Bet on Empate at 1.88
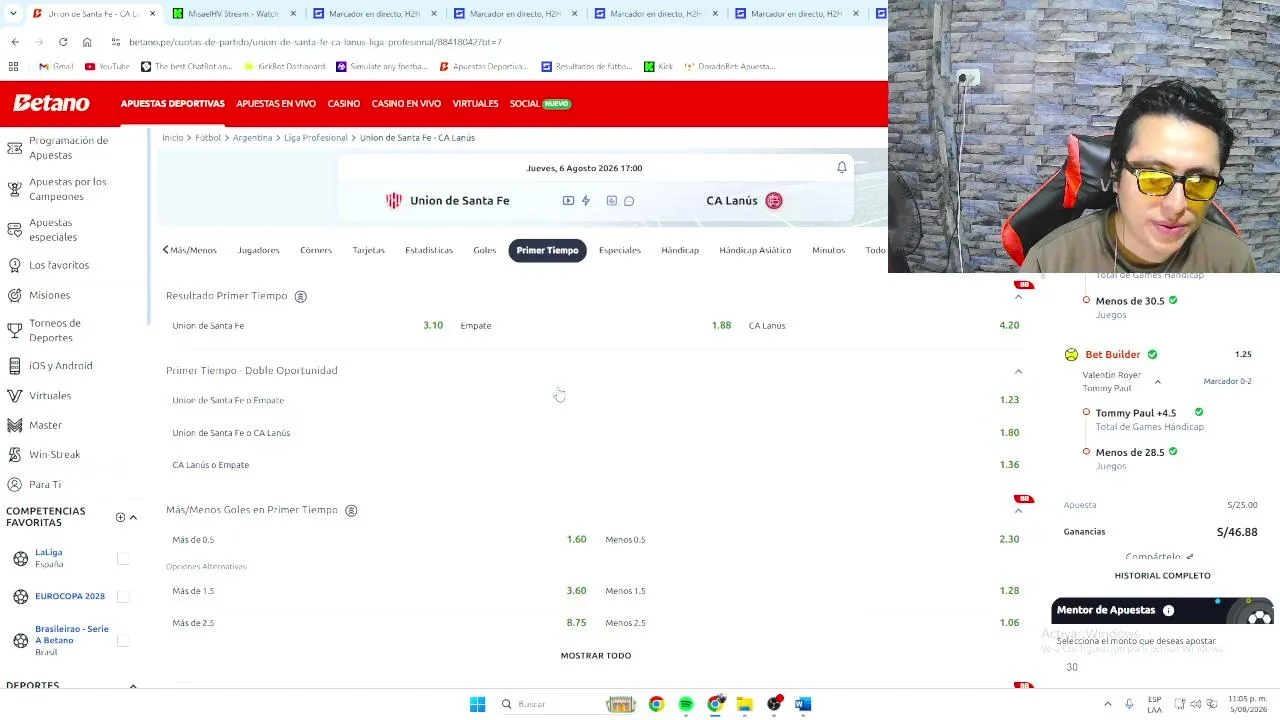1280x720 pixels. 596,326
